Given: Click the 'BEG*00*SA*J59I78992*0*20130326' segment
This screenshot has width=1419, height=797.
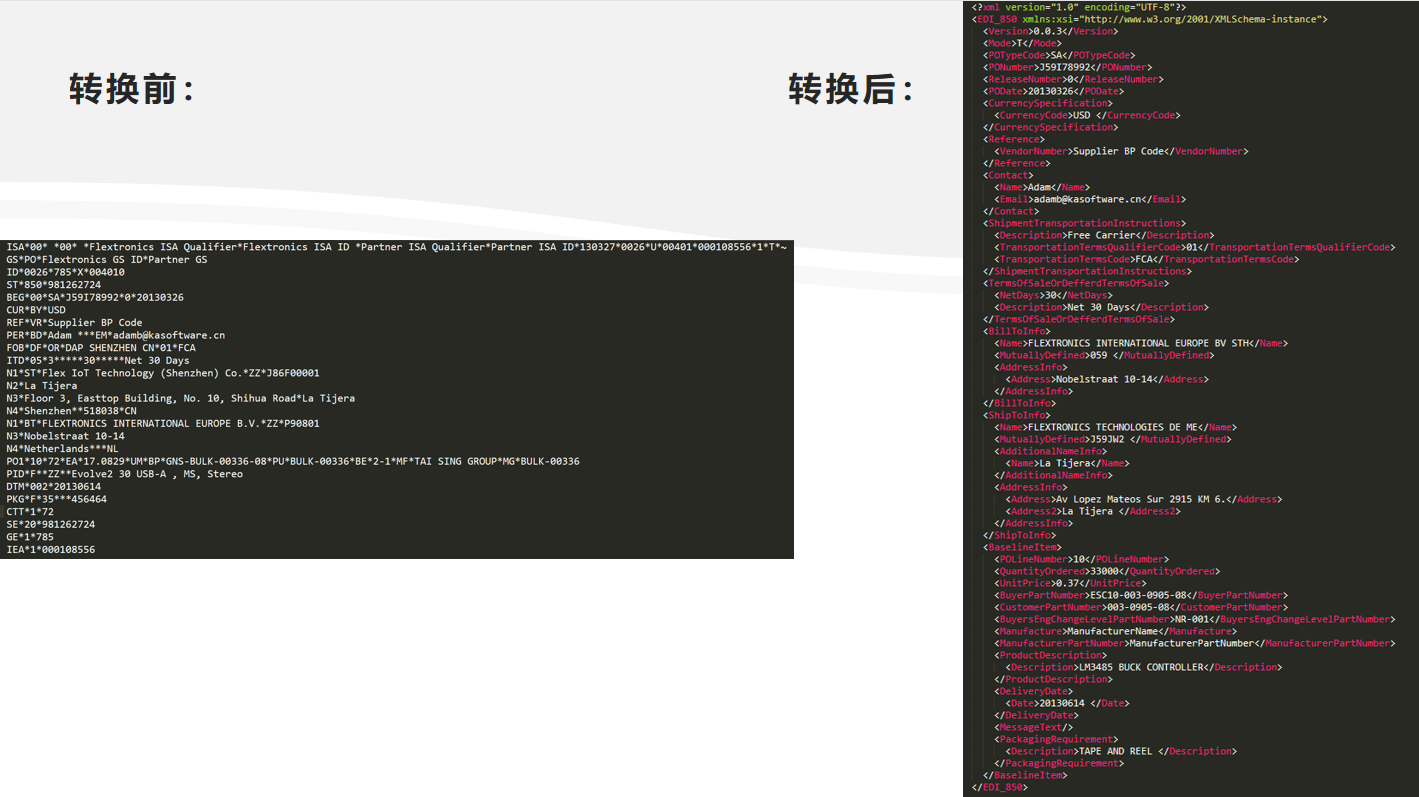Looking at the screenshot, I should pyautogui.click(x=95, y=298).
